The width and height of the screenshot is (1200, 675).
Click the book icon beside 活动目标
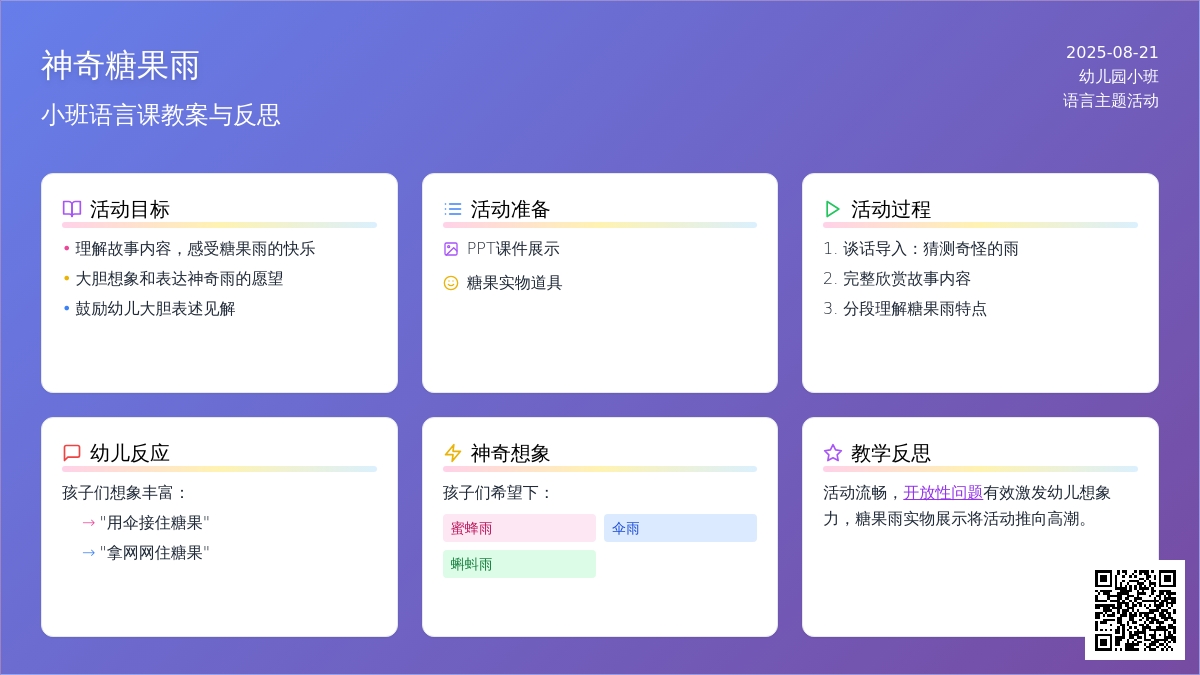[72, 209]
